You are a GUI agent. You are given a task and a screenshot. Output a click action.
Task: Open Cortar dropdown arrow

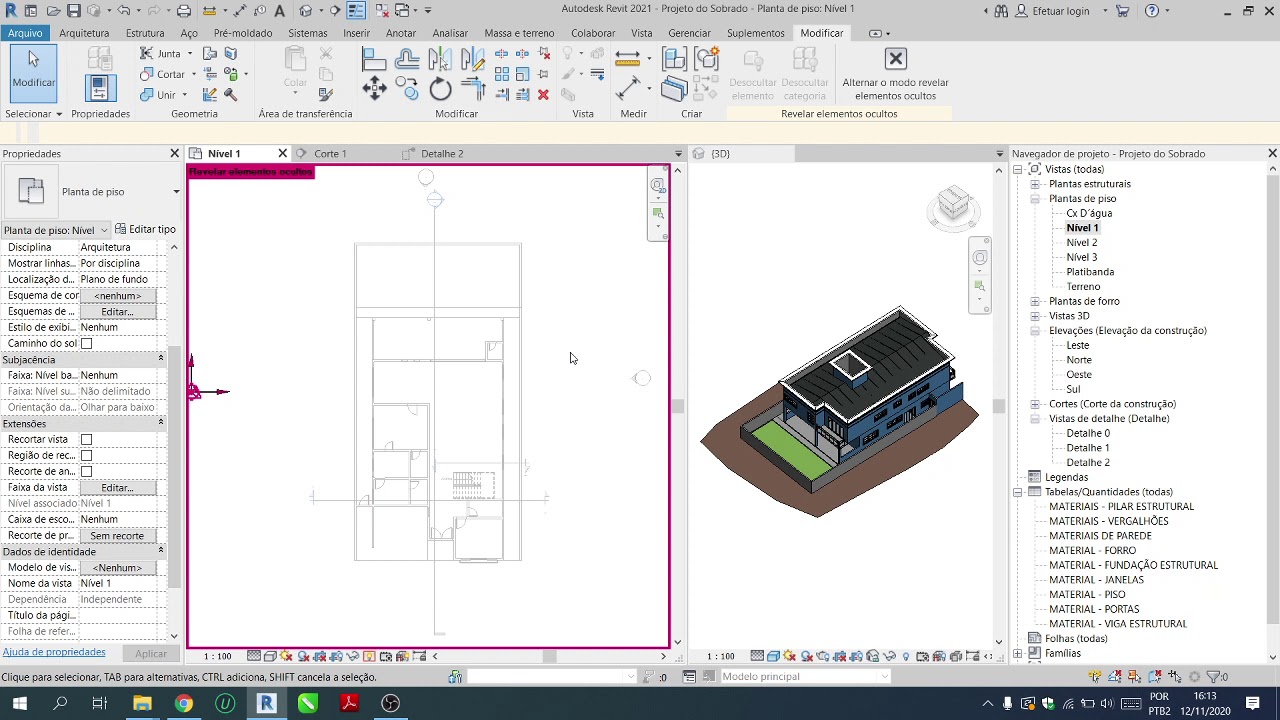pyautogui.click(x=195, y=74)
